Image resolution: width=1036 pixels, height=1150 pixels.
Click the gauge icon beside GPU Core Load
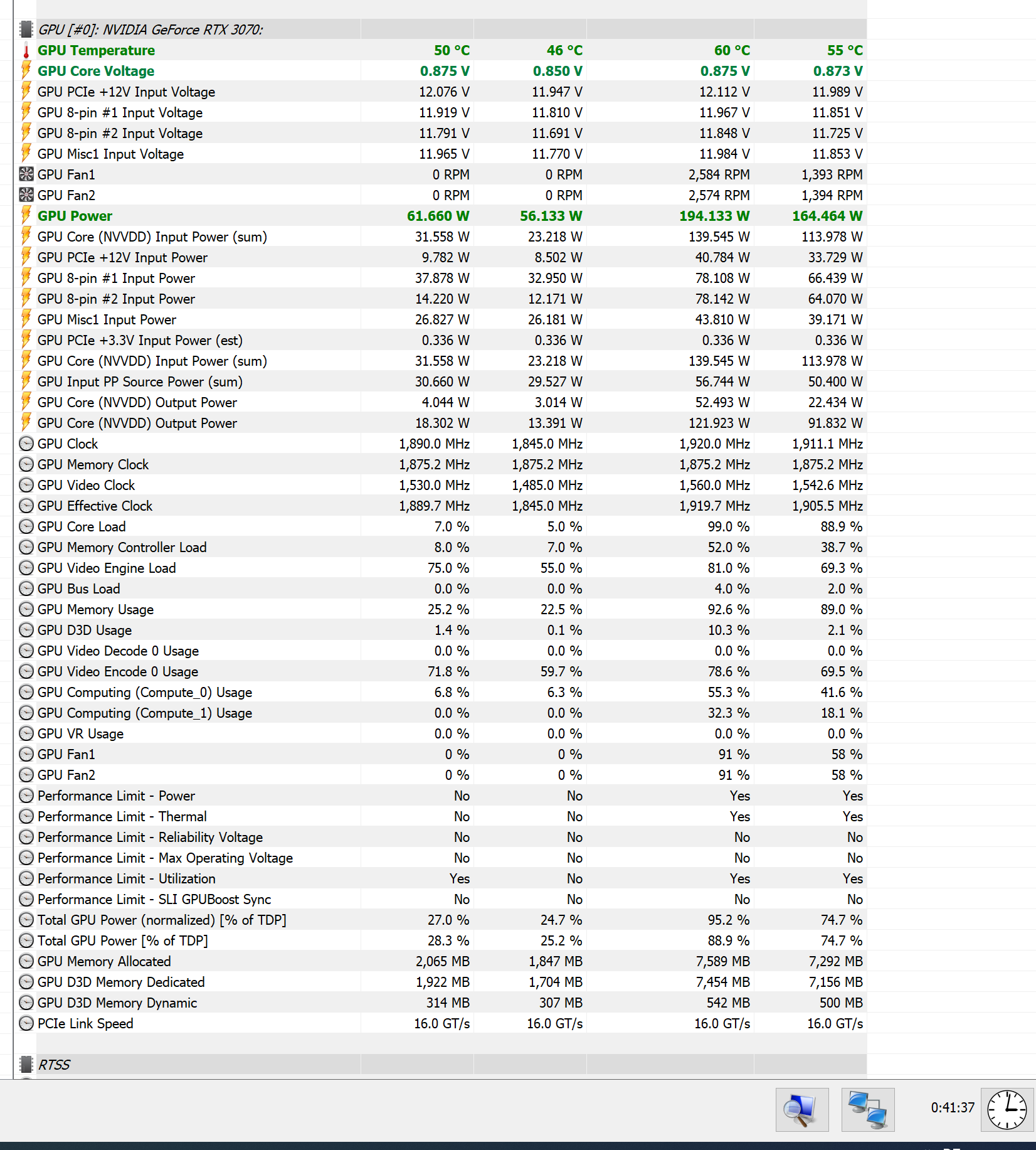[26, 526]
